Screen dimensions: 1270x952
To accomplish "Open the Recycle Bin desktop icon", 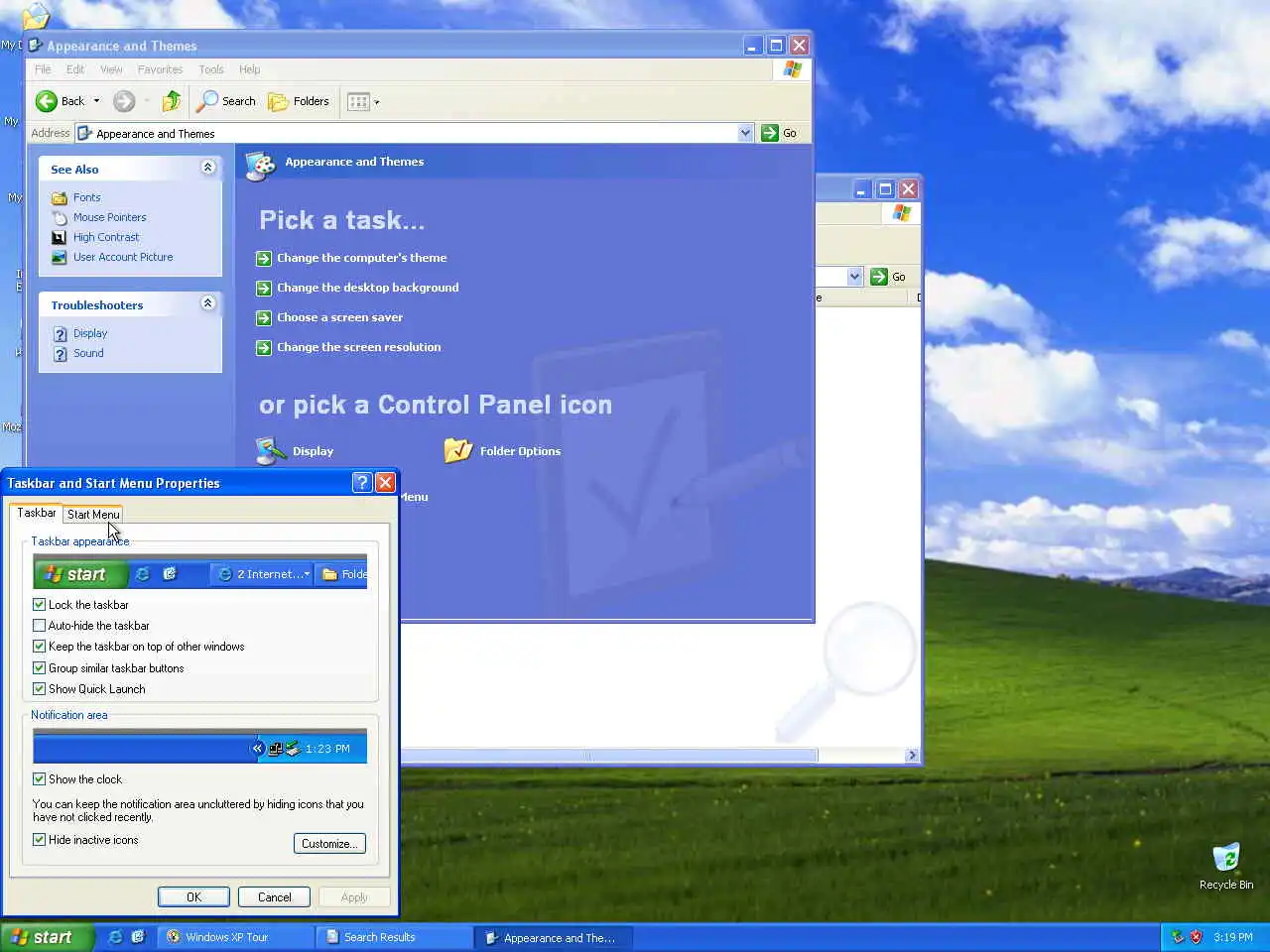I will 1226,866.
